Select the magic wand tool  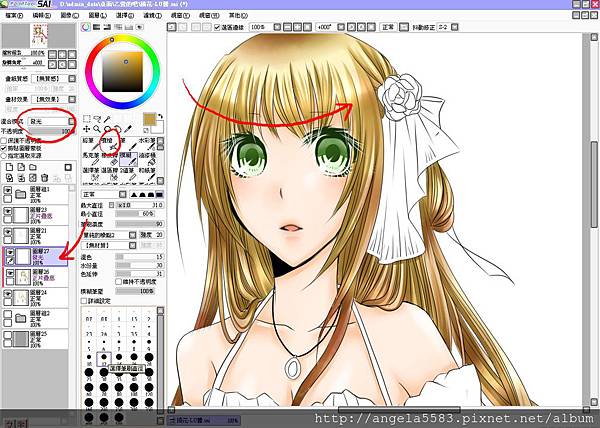108,119
